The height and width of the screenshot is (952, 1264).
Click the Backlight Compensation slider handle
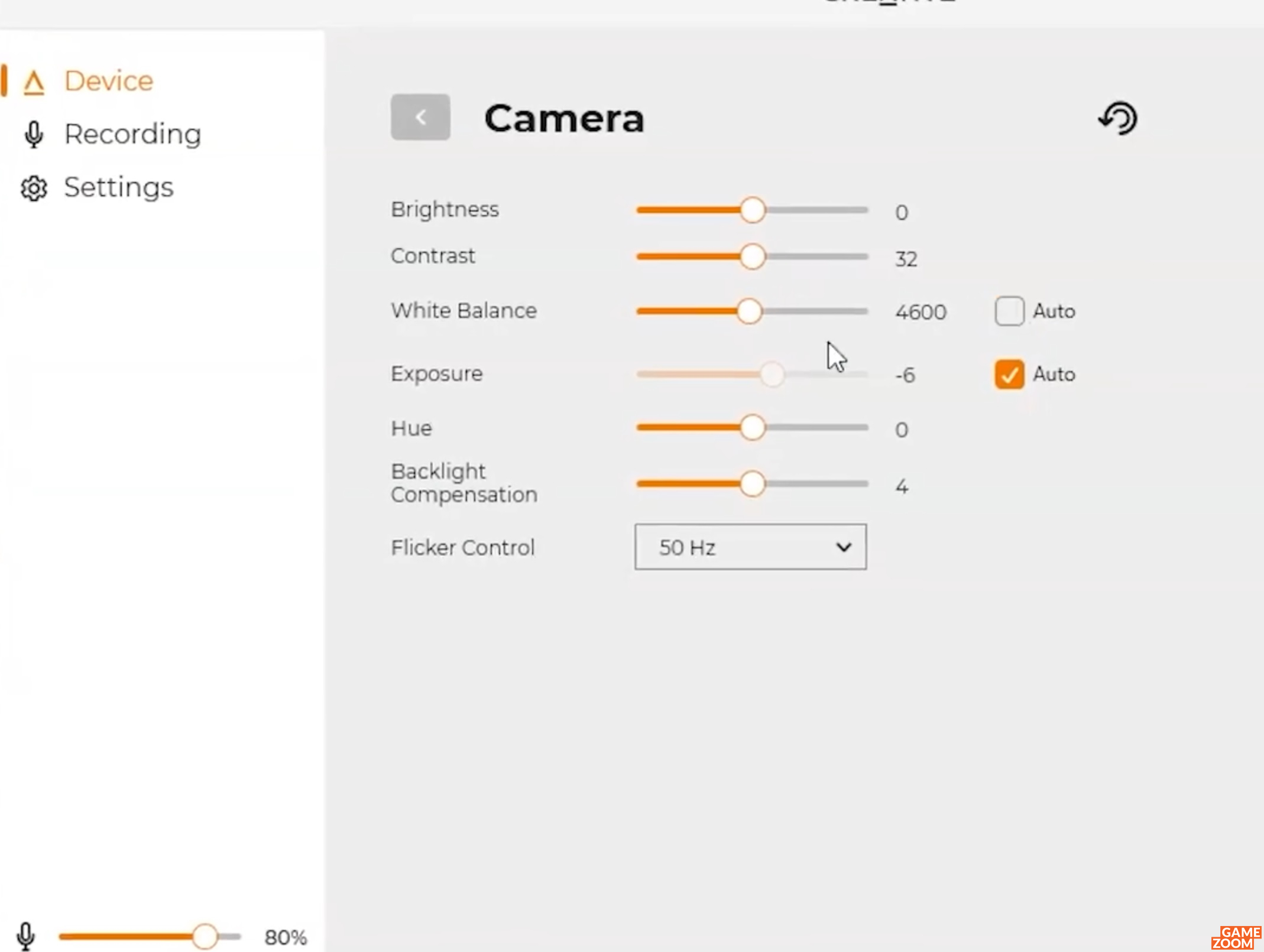752,484
